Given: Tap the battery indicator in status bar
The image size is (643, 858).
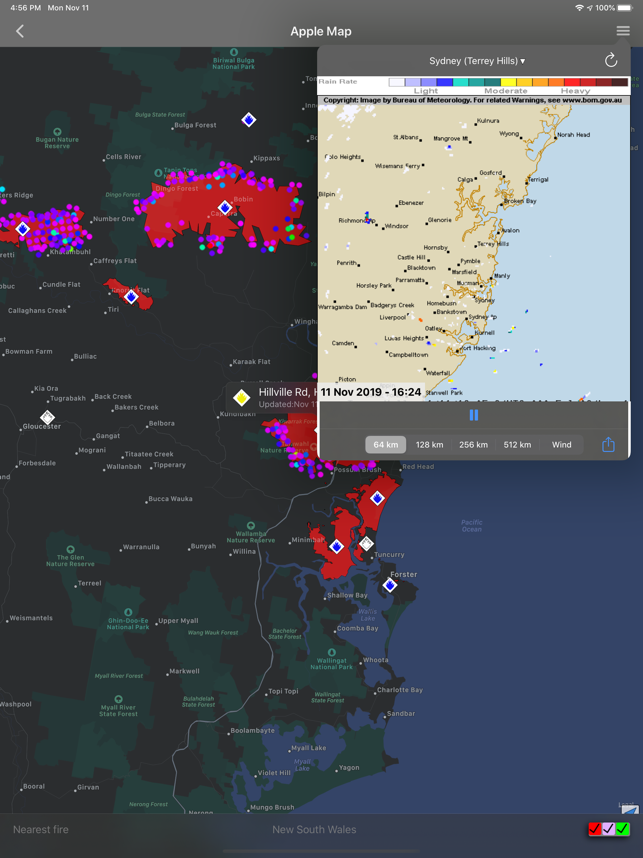Looking at the screenshot, I should click(625, 8).
